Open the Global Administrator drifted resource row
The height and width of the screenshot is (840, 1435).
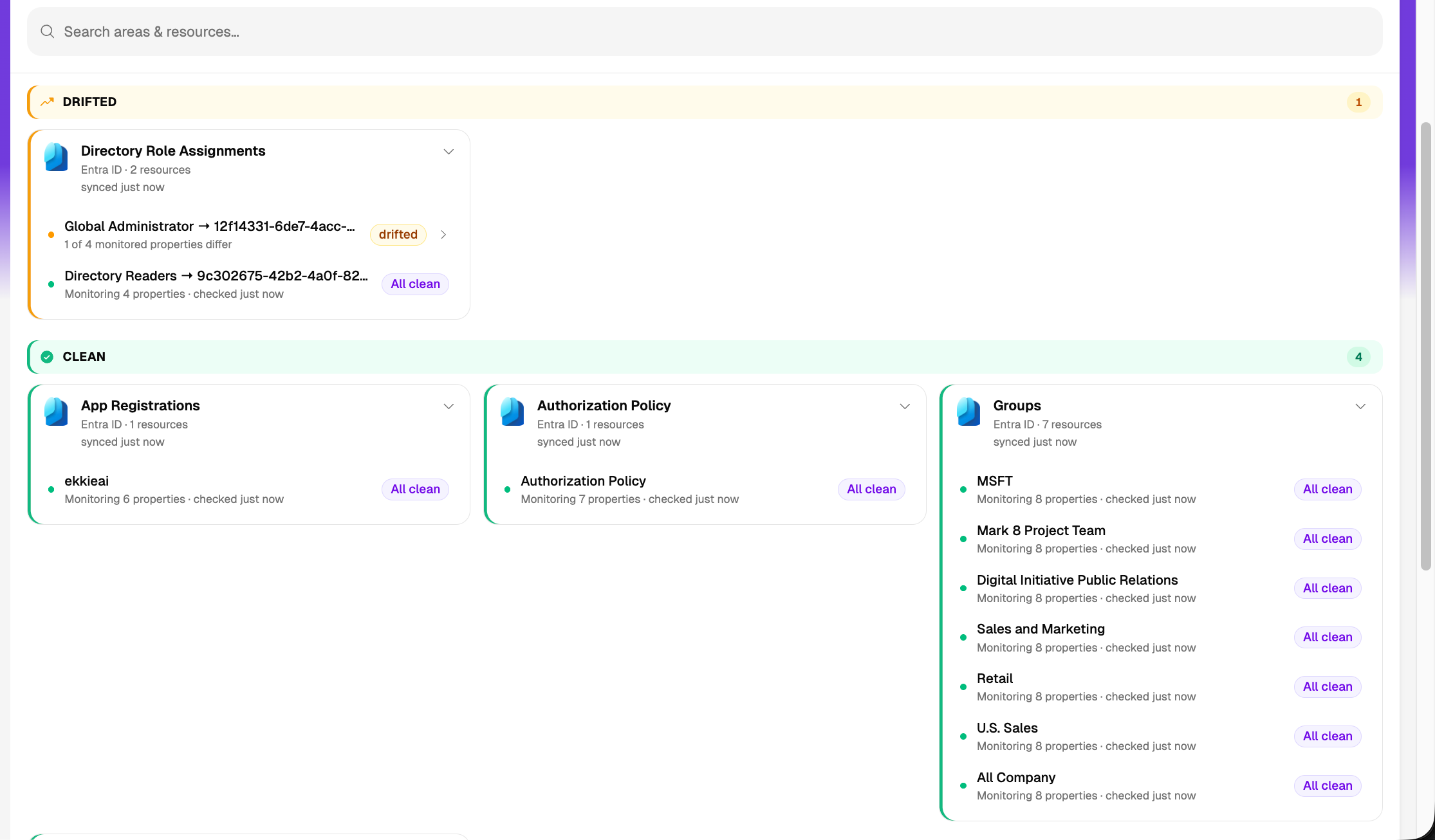click(249, 235)
